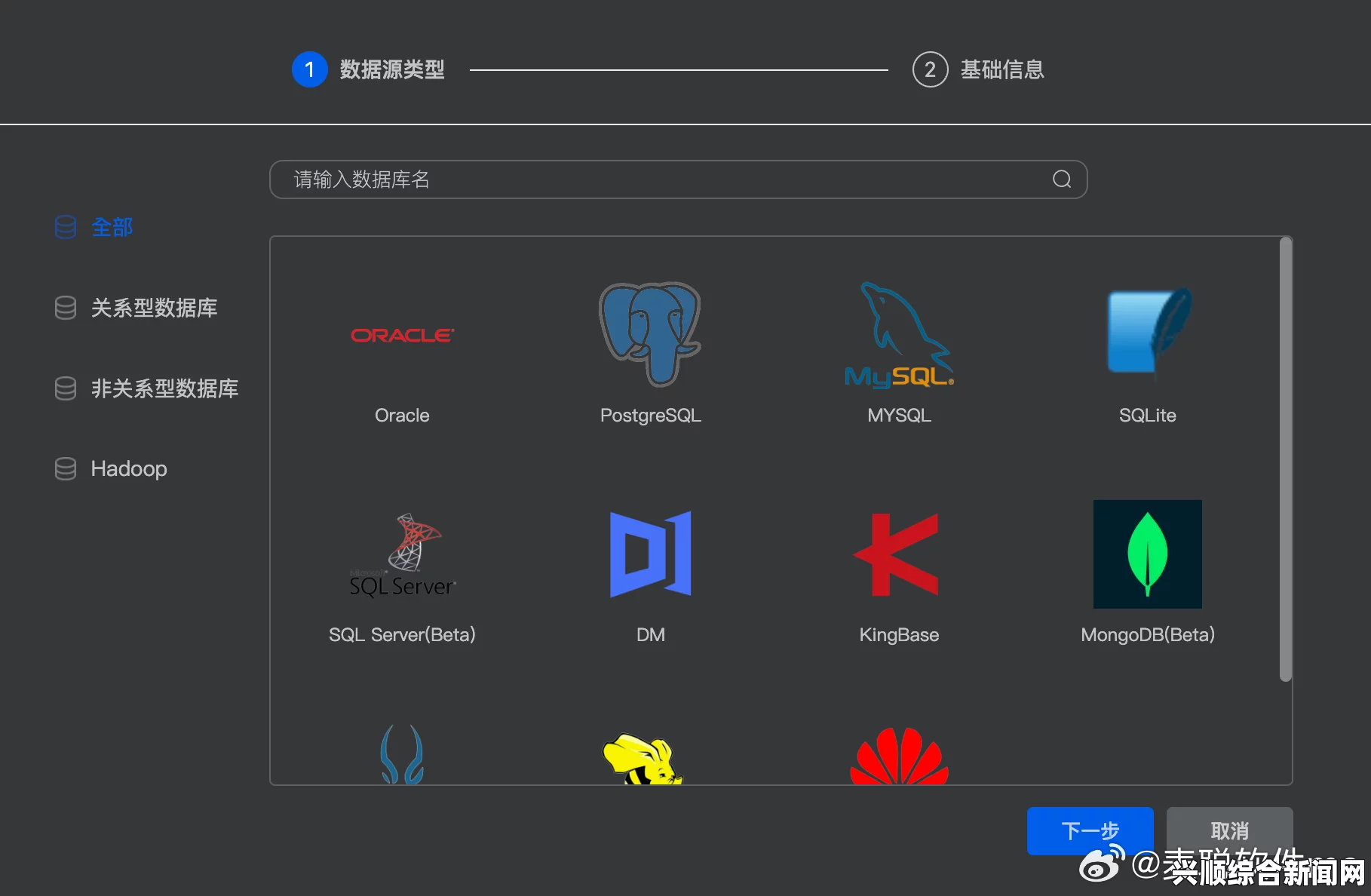Pick the MySQL dolphin logo

(x=899, y=335)
